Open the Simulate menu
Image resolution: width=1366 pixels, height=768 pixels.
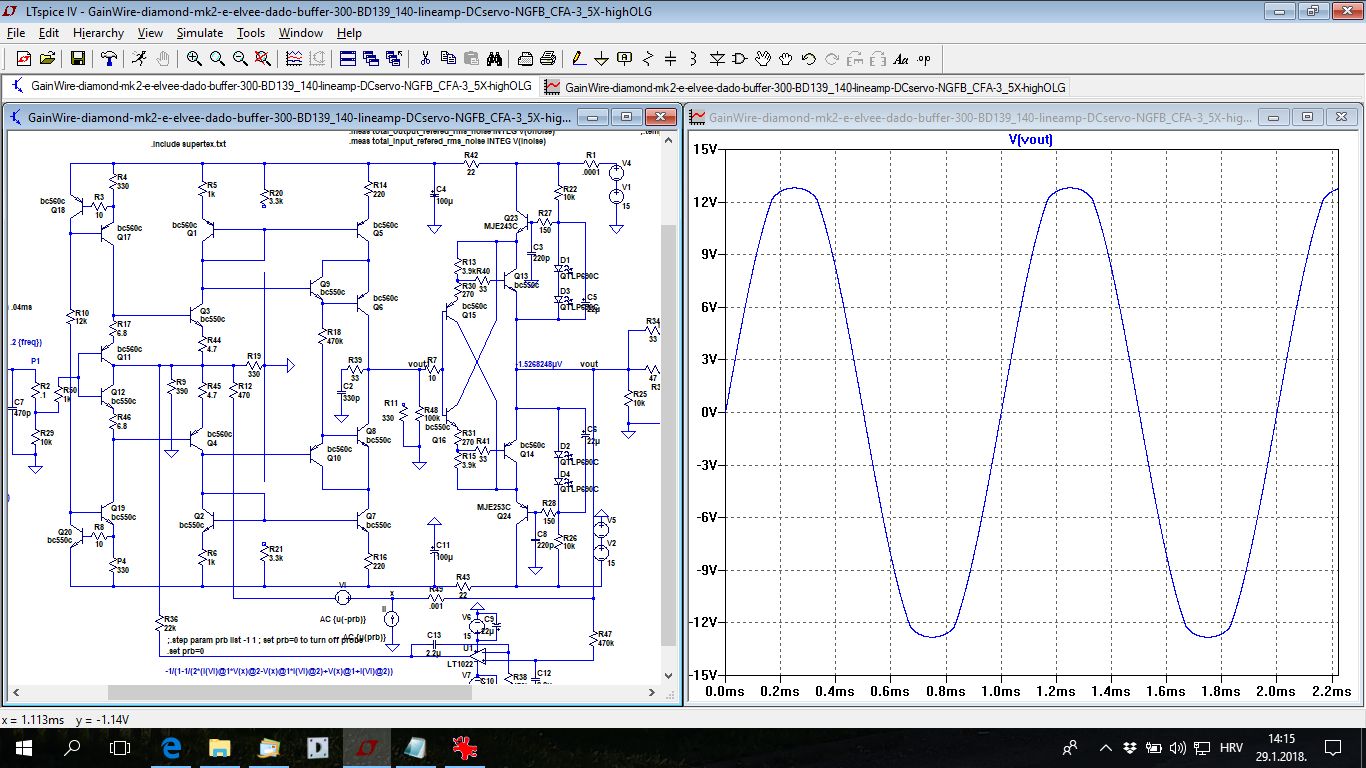(x=200, y=33)
